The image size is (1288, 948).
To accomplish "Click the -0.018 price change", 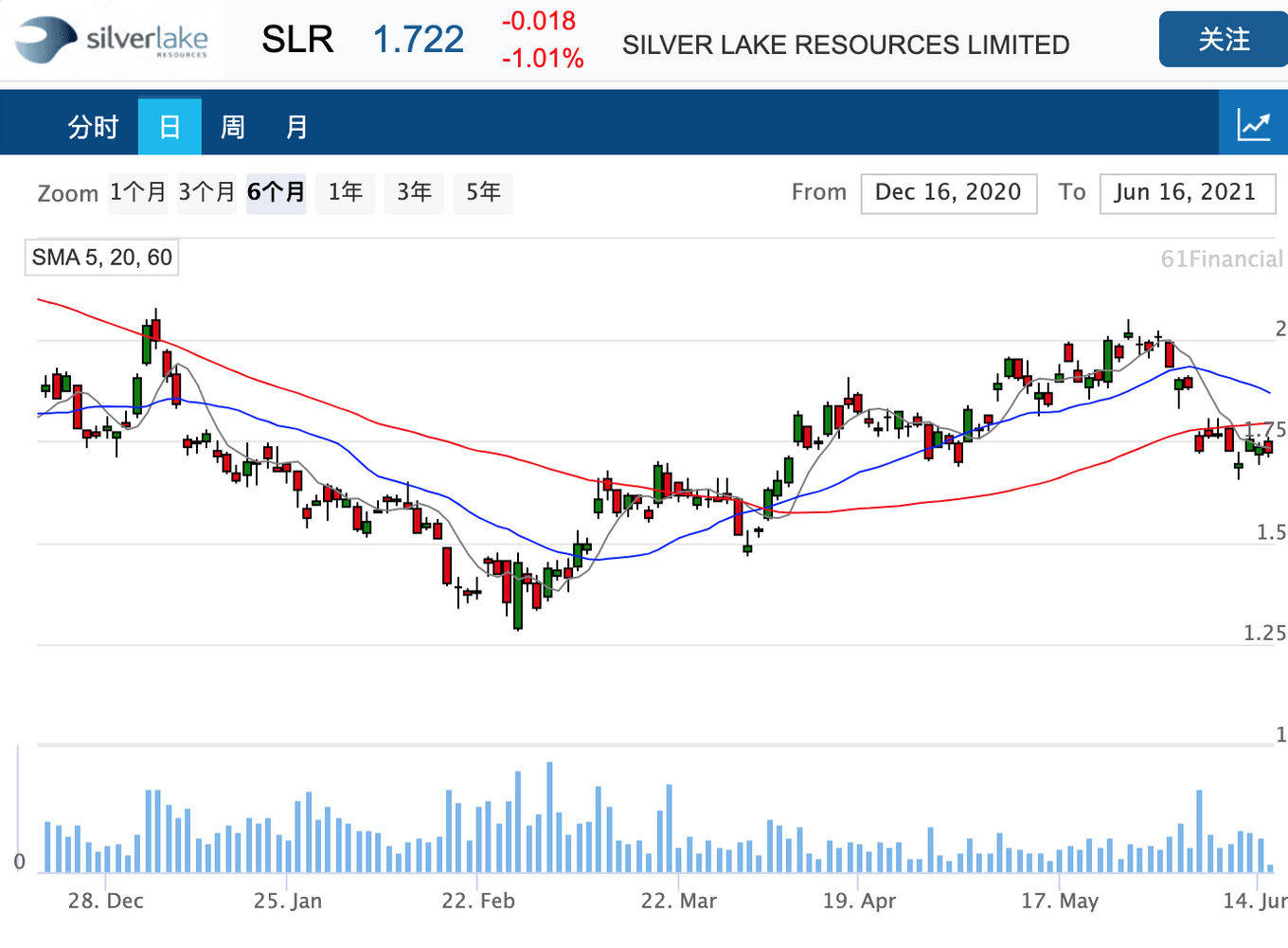I will (539, 21).
